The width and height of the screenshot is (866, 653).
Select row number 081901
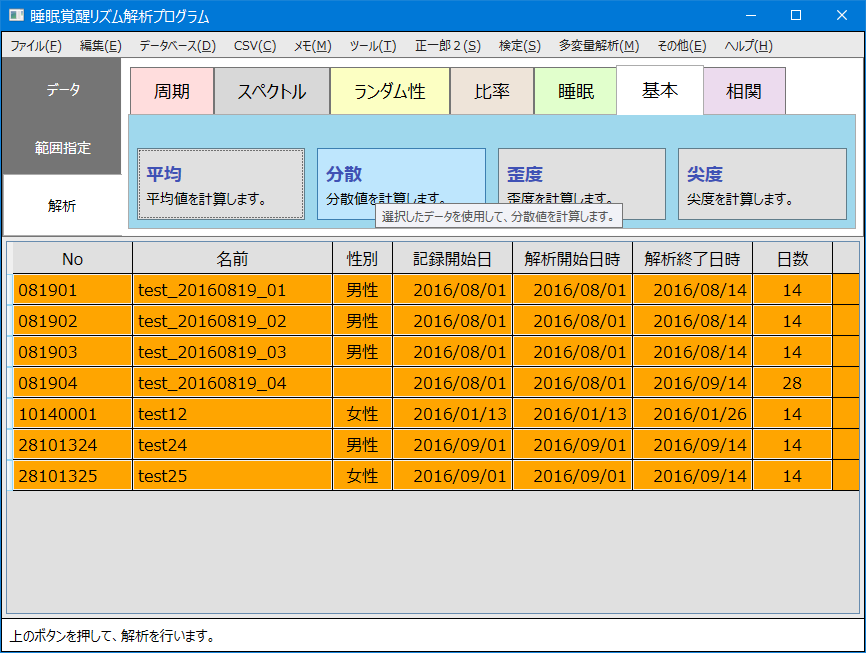click(x=72, y=289)
